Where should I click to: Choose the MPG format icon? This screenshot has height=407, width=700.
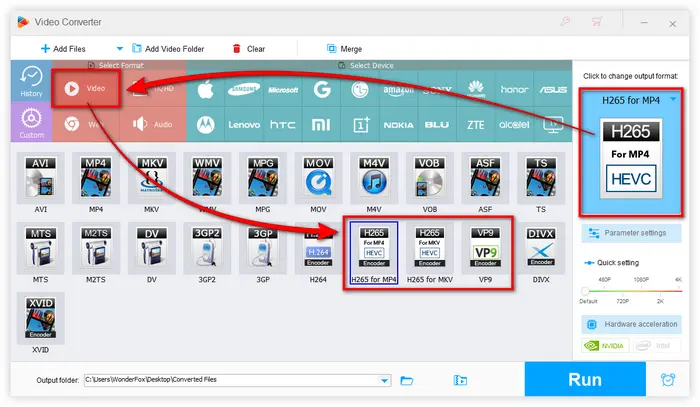(x=263, y=178)
